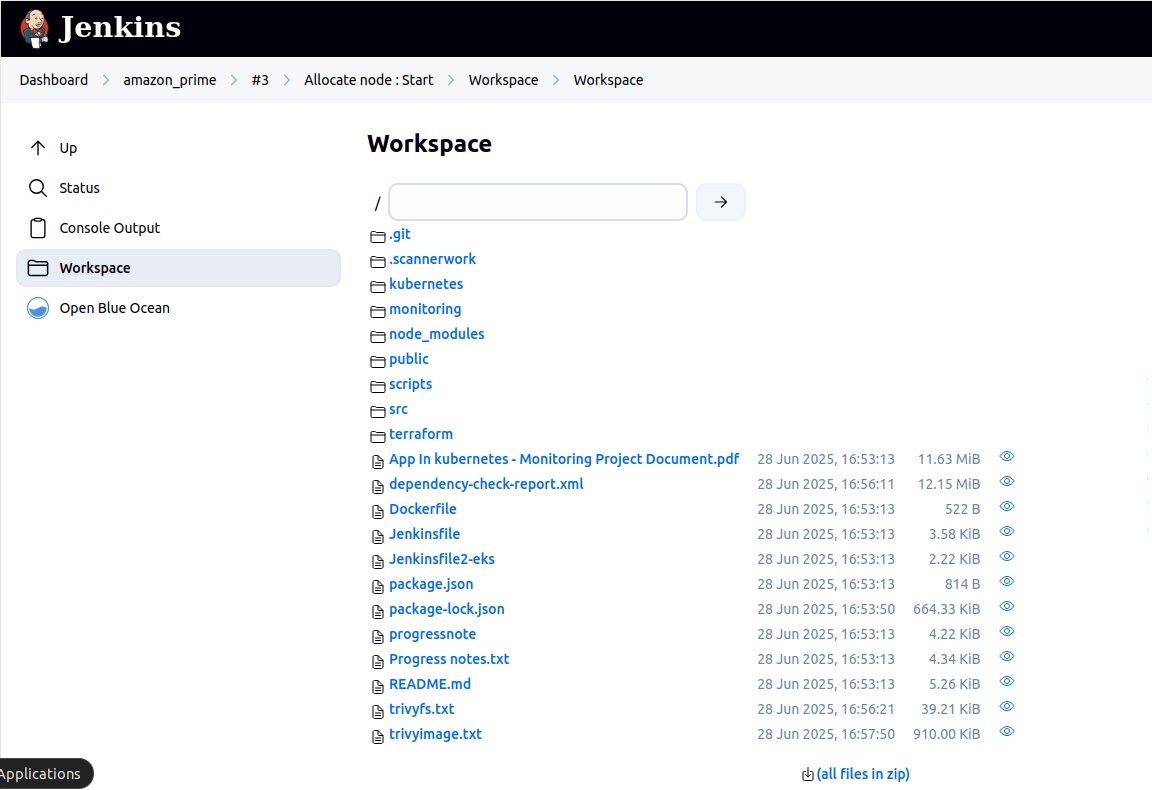Viewport: 1152px width, 790px height.
Task: Download all files in zip
Action: pos(863,774)
